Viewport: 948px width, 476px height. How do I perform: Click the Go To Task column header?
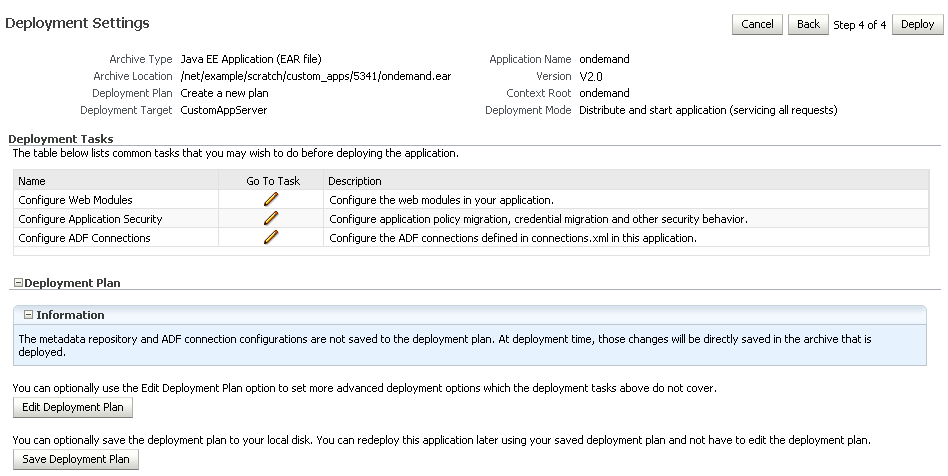(273, 181)
